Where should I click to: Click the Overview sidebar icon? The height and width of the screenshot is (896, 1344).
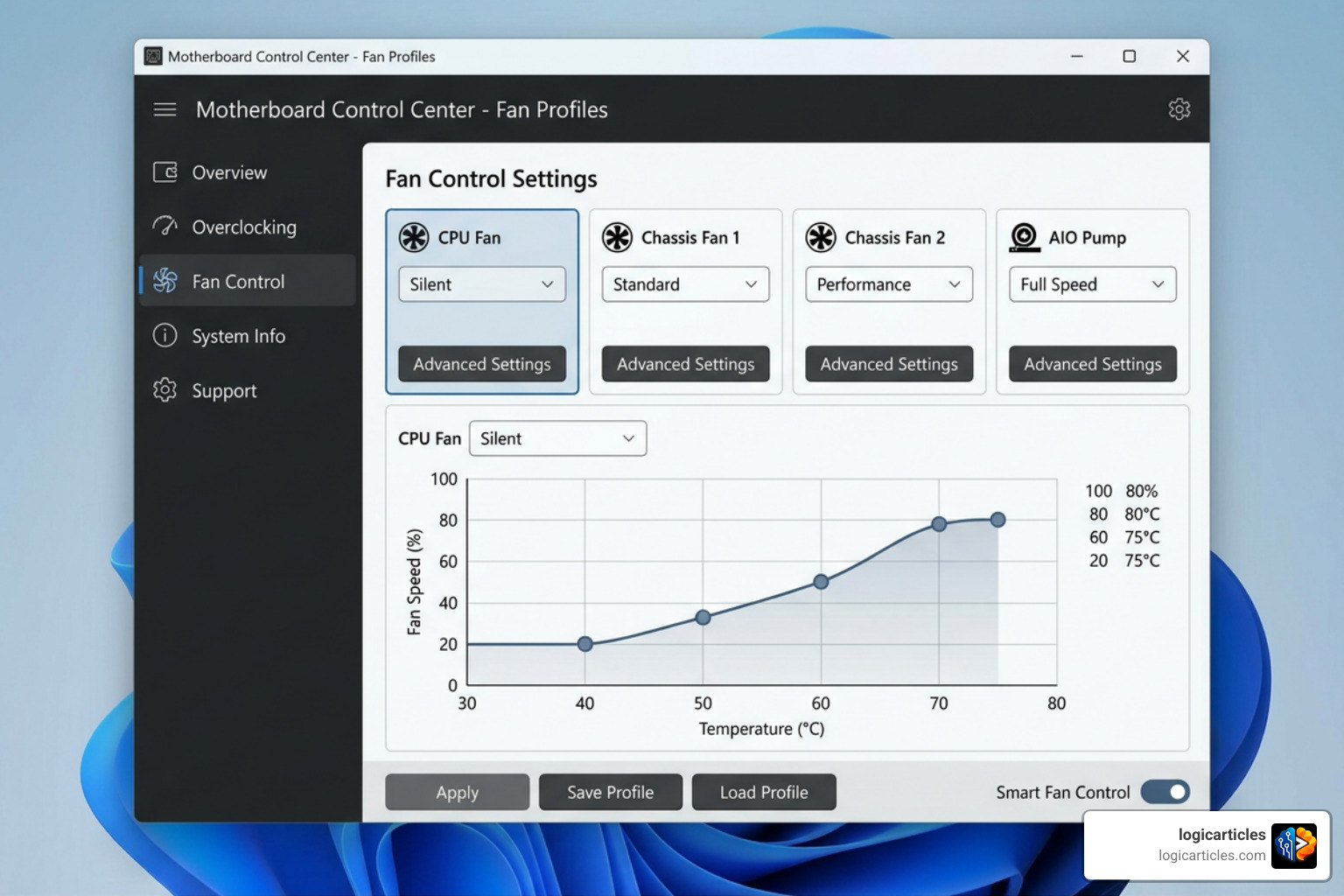coord(164,172)
